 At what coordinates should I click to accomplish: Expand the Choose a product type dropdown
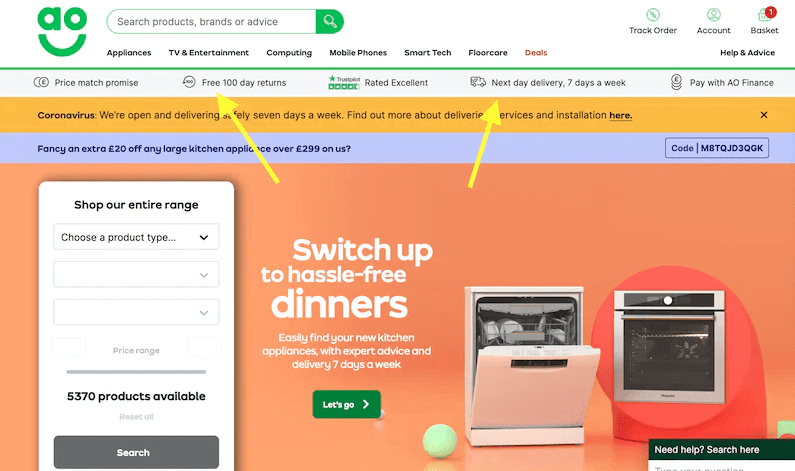click(136, 237)
